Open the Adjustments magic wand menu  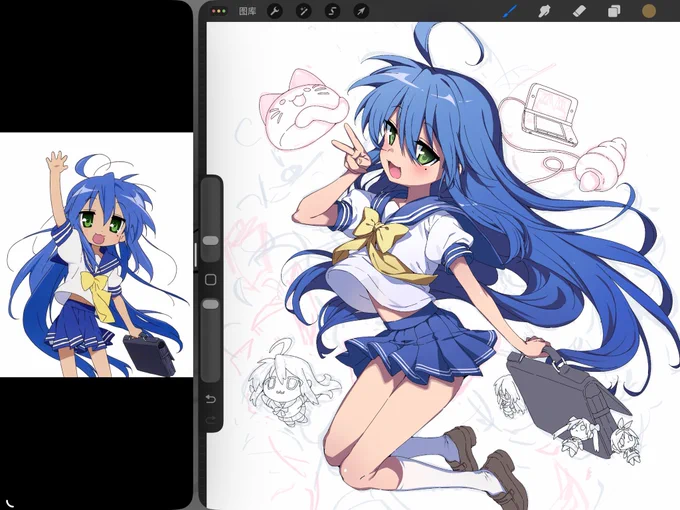click(304, 11)
